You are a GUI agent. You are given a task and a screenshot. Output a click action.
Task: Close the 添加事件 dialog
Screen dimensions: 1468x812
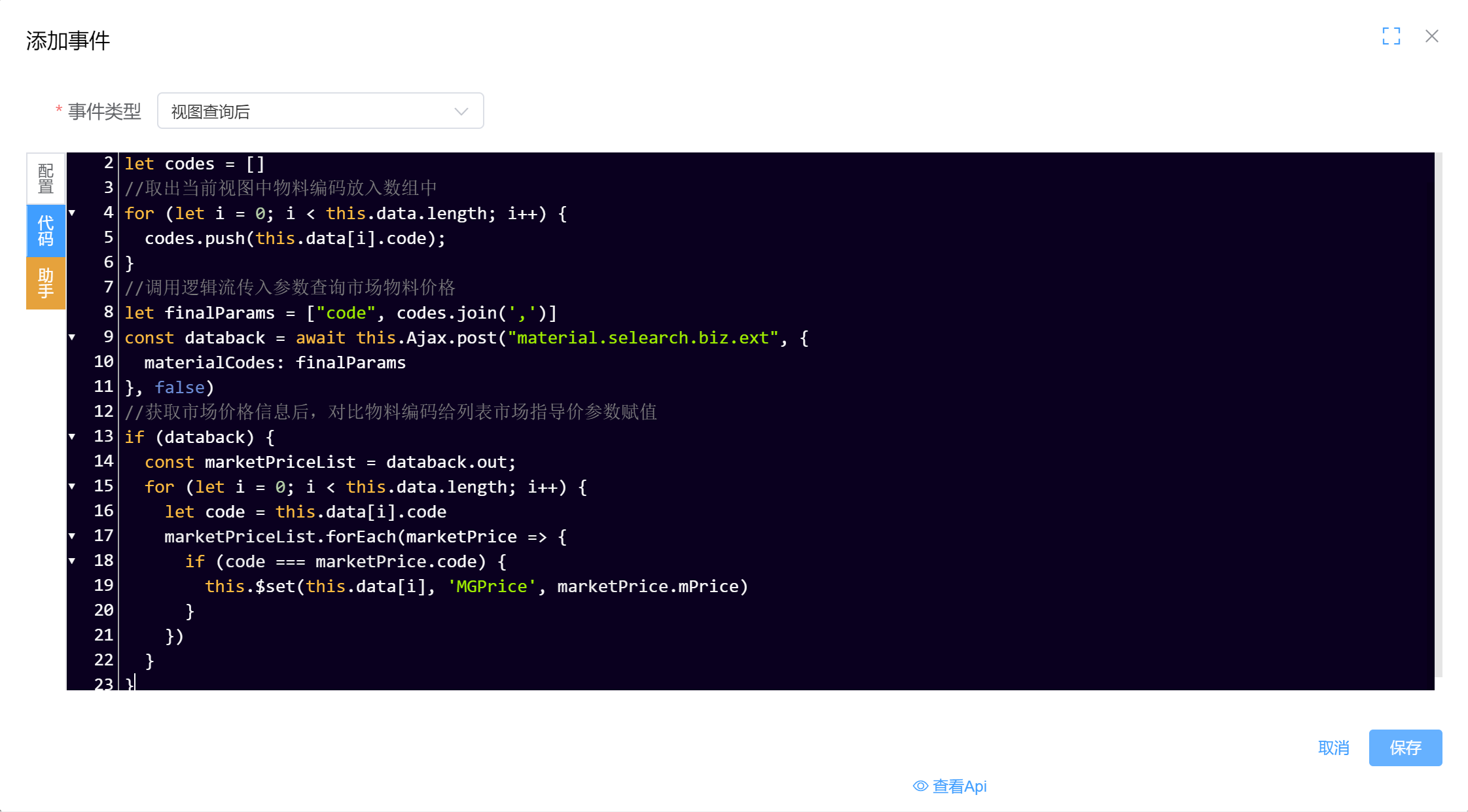(x=1431, y=36)
